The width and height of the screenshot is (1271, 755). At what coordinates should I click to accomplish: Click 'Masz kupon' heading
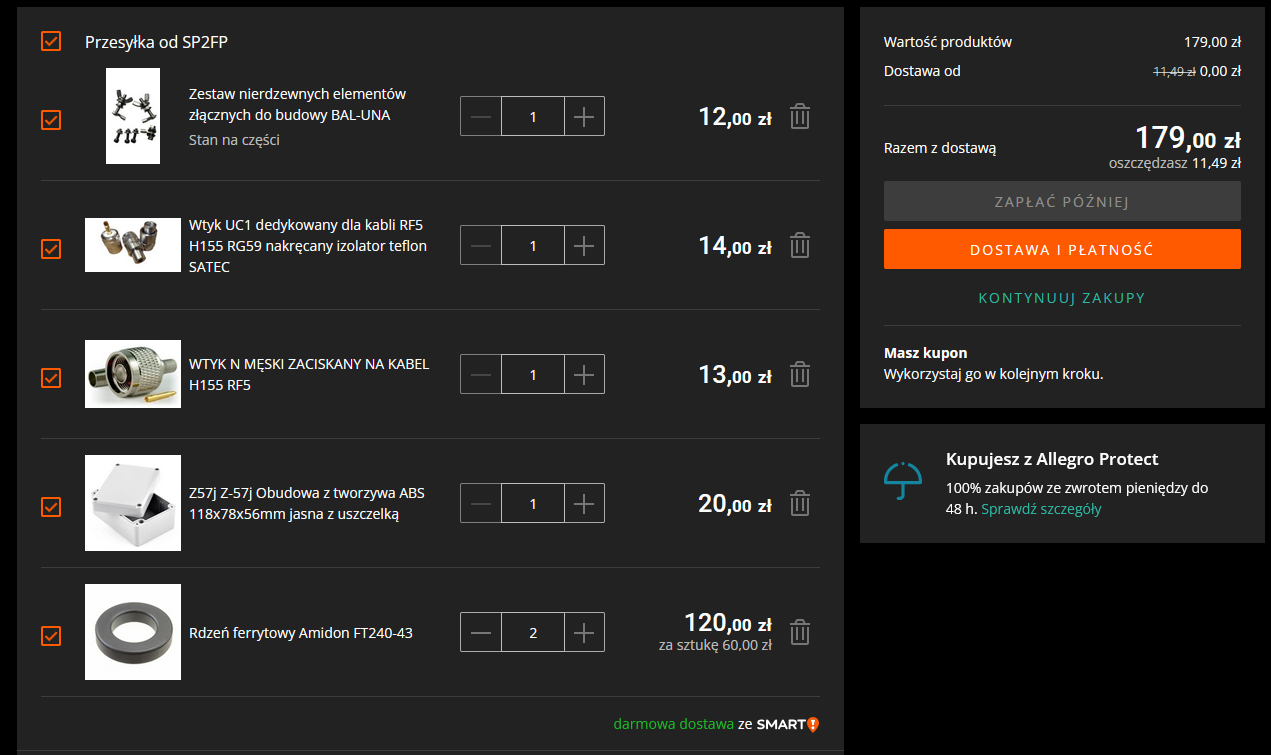click(x=926, y=353)
